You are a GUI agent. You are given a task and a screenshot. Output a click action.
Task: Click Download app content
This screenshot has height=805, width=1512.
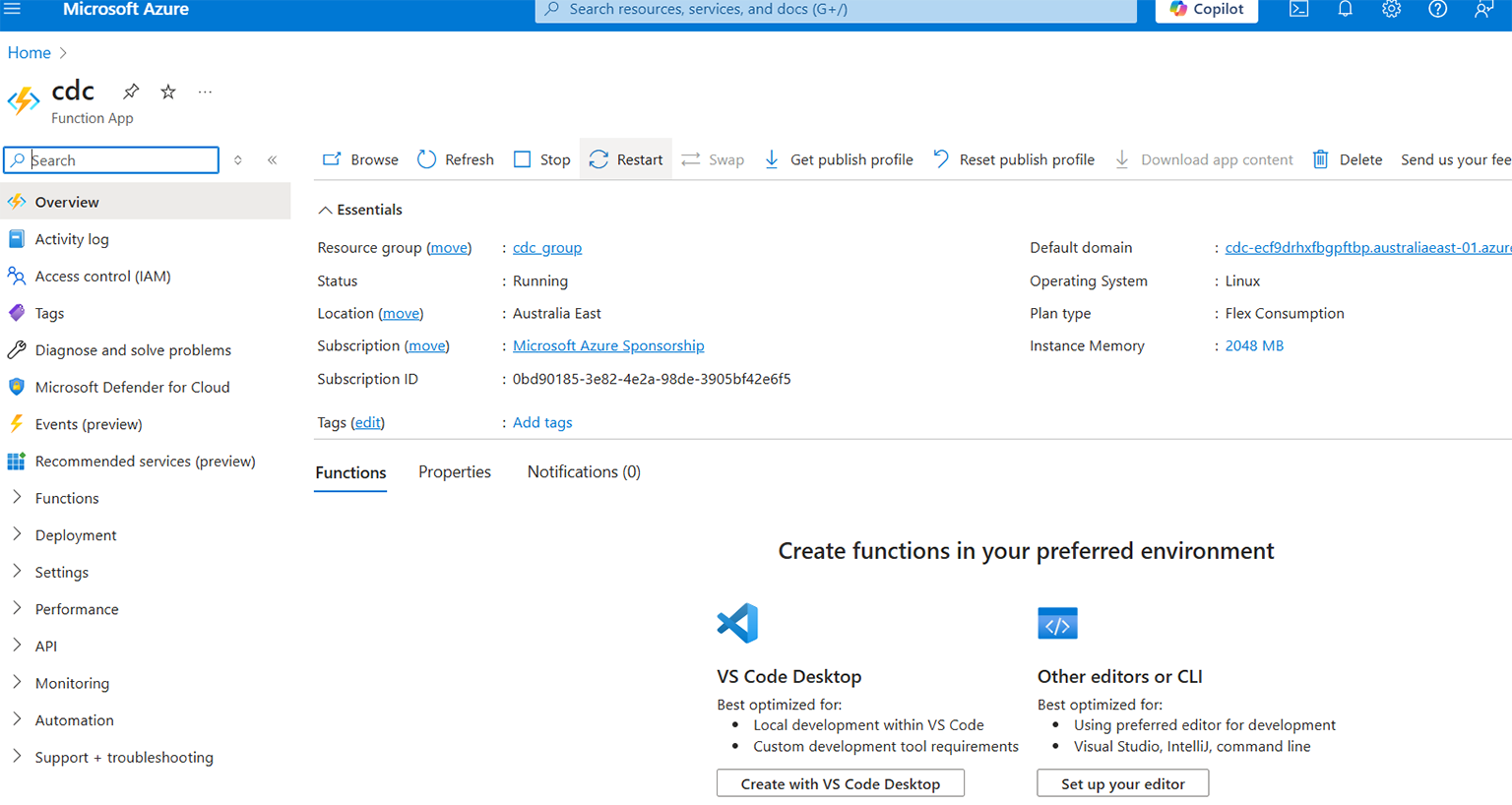pyautogui.click(x=1204, y=159)
